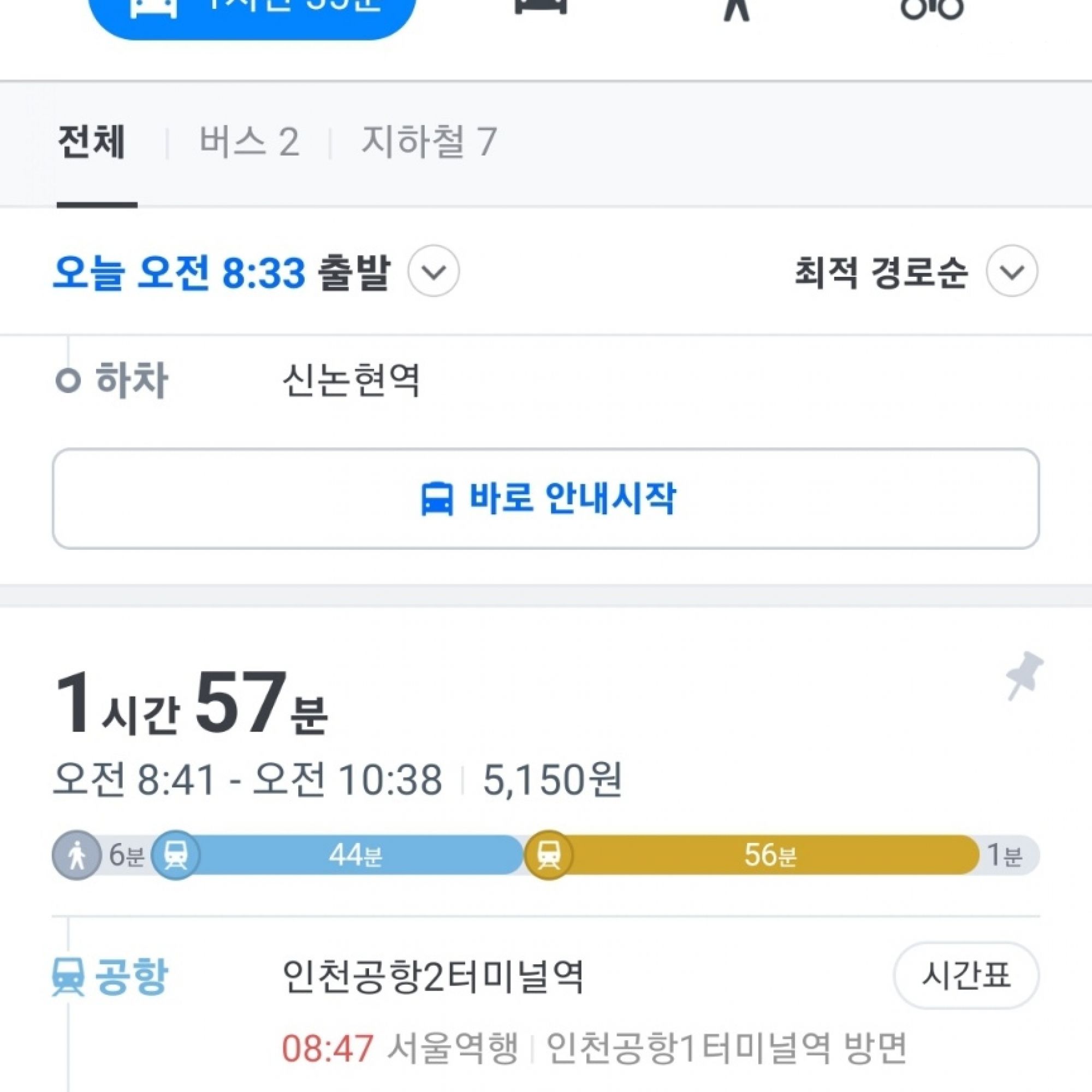The width and height of the screenshot is (1092, 1092).
Task: Open the 시간표 timetable button
Action: pyautogui.click(x=965, y=976)
